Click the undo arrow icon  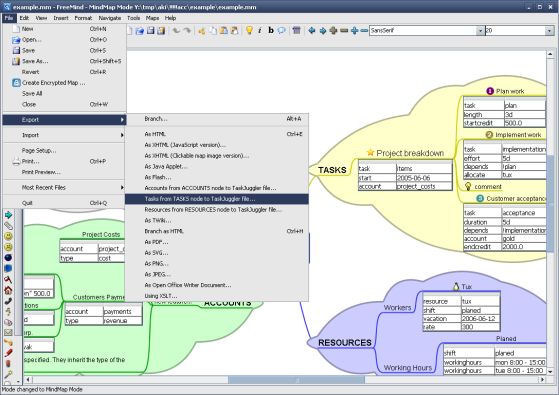176,31
